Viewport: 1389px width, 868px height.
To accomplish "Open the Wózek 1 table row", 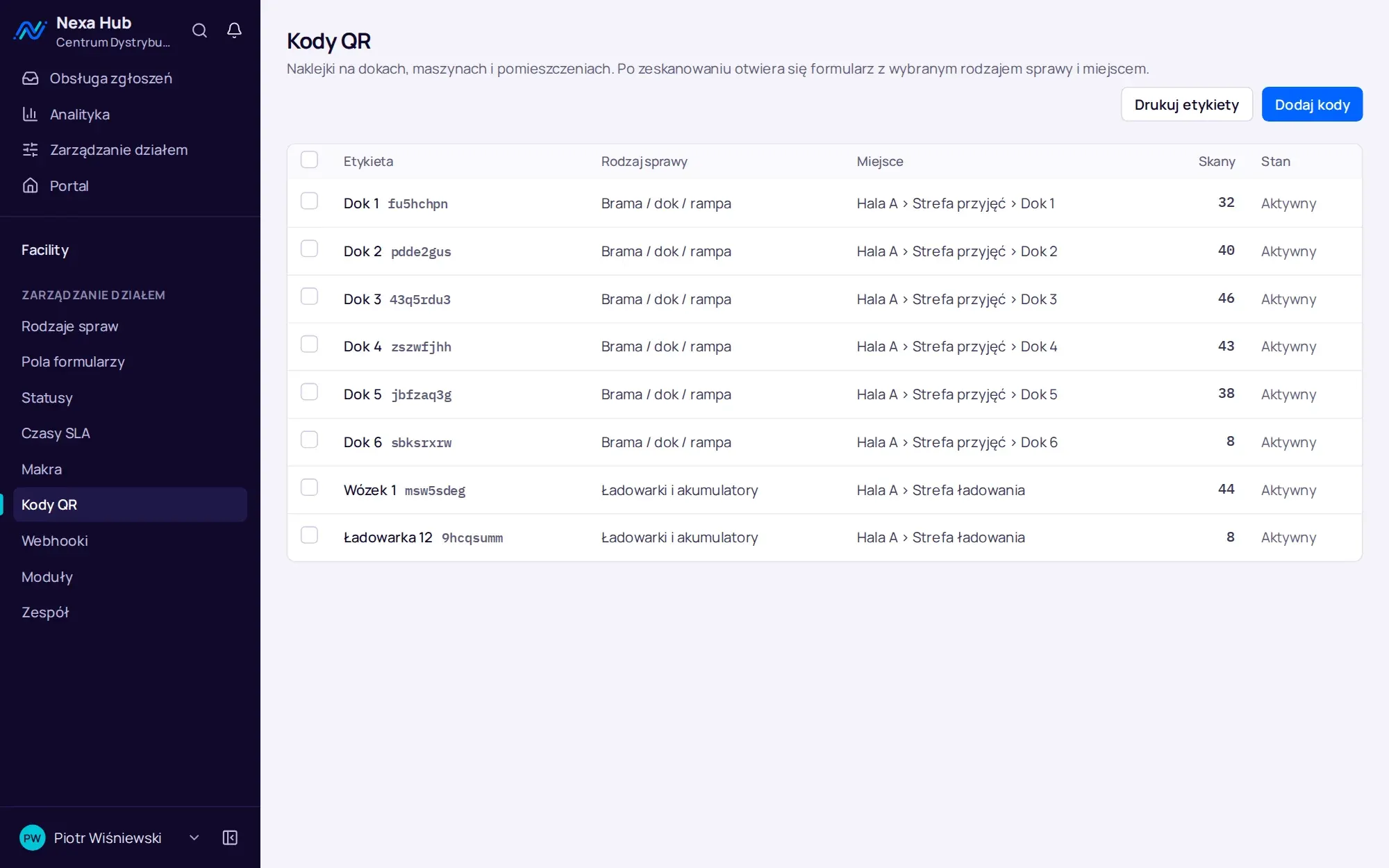I will (x=824, y=490).
